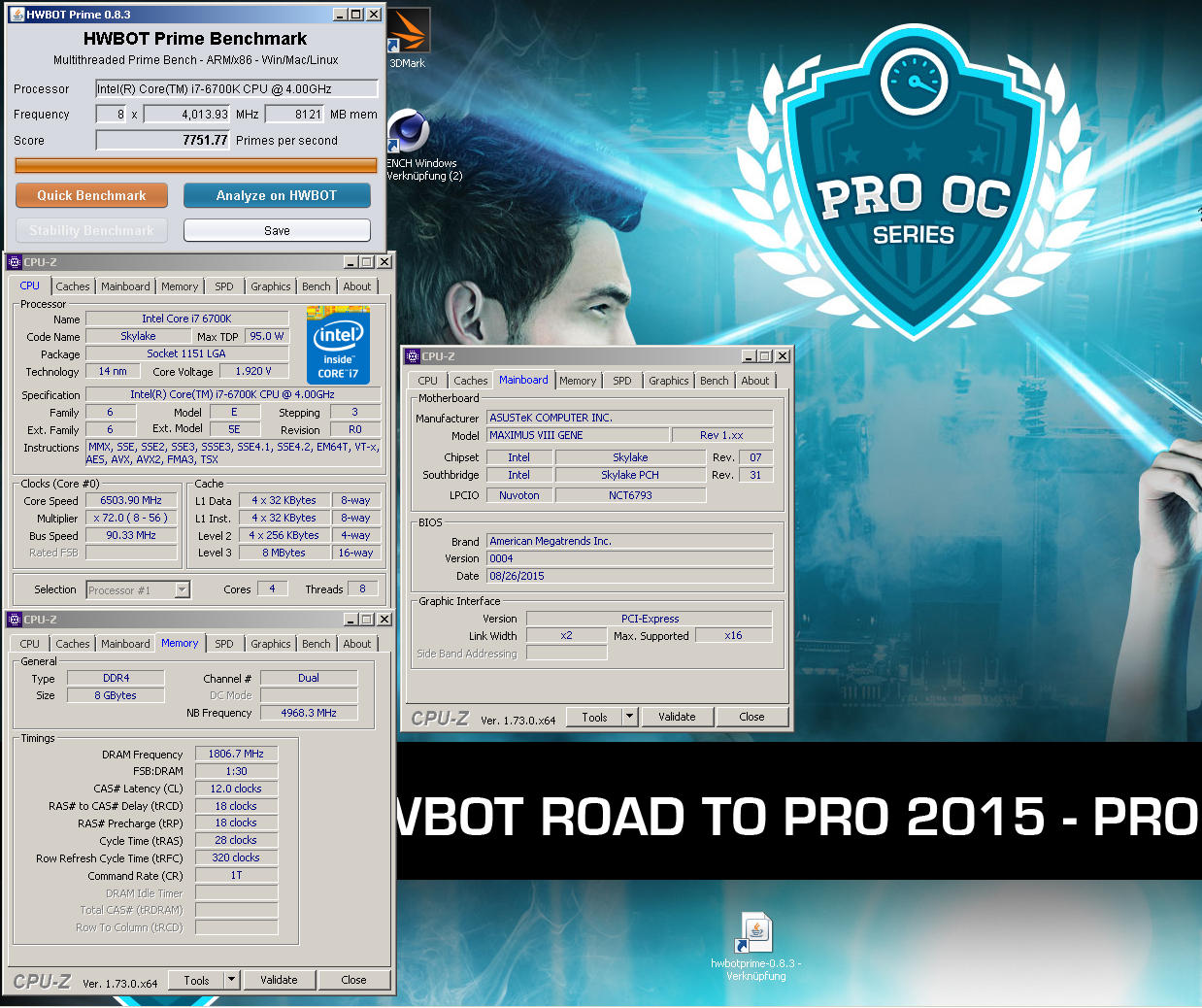This screenshot has width=1202, height=1008.
Task: Click the 8121 MB mem field
Action: pos(295,114)
